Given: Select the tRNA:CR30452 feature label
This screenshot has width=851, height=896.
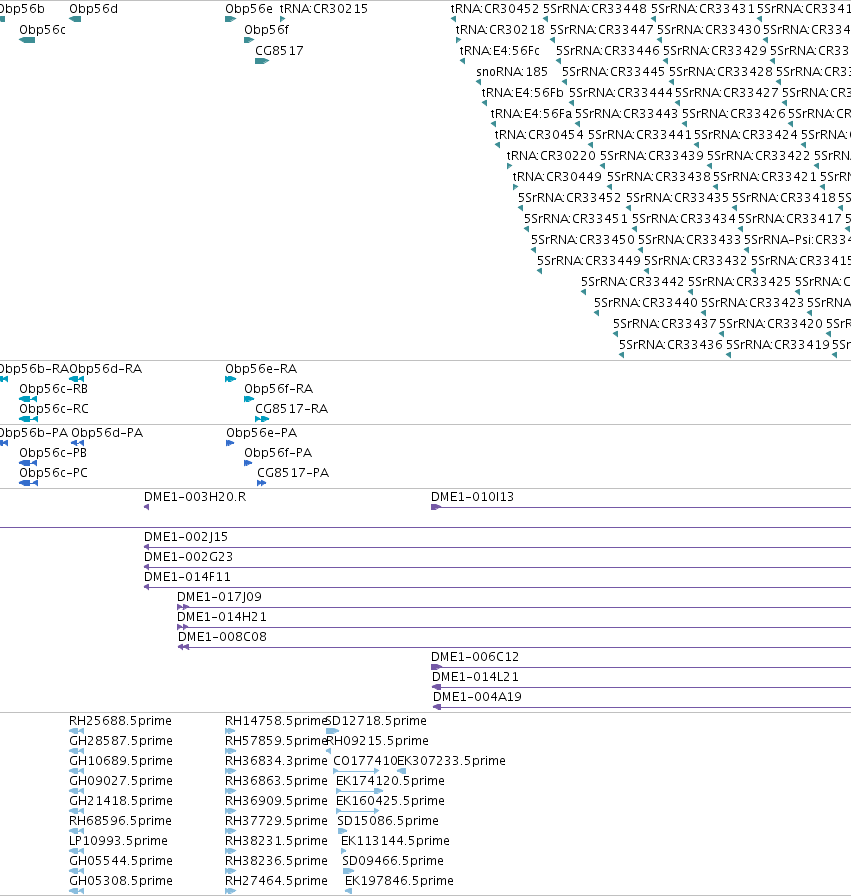Looking at the screenshot, I should (x=495, y=9).
